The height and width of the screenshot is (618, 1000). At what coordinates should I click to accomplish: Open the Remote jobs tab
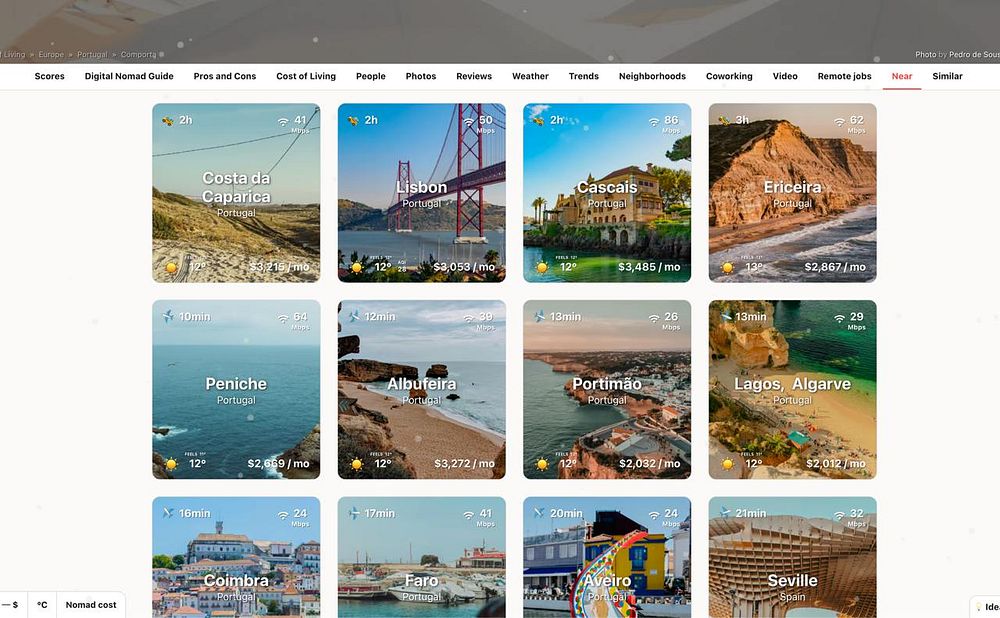pos(844,76)
